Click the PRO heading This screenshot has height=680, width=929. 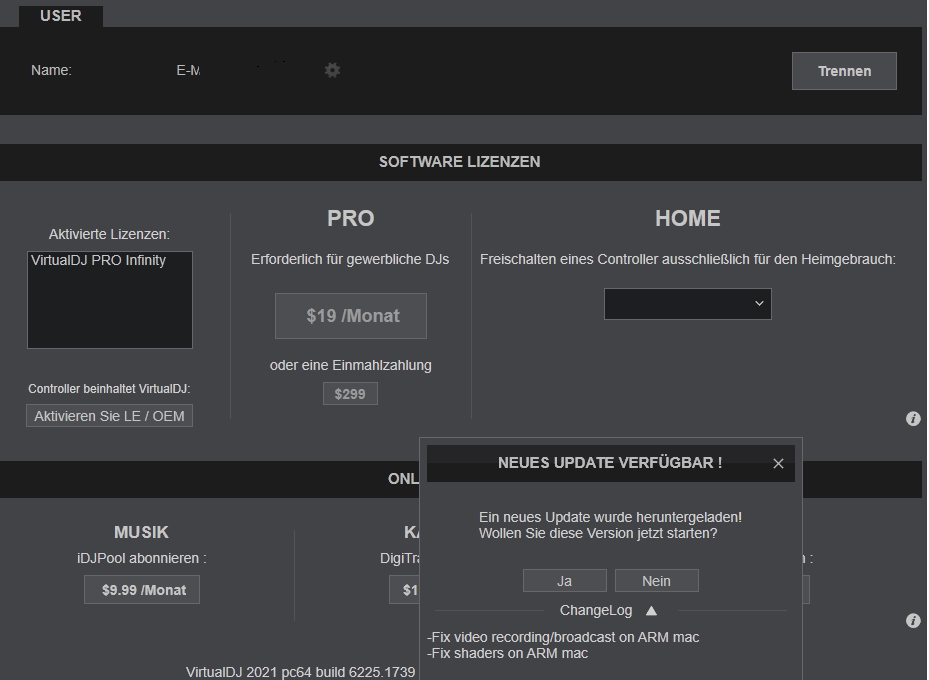click(350, 218)
